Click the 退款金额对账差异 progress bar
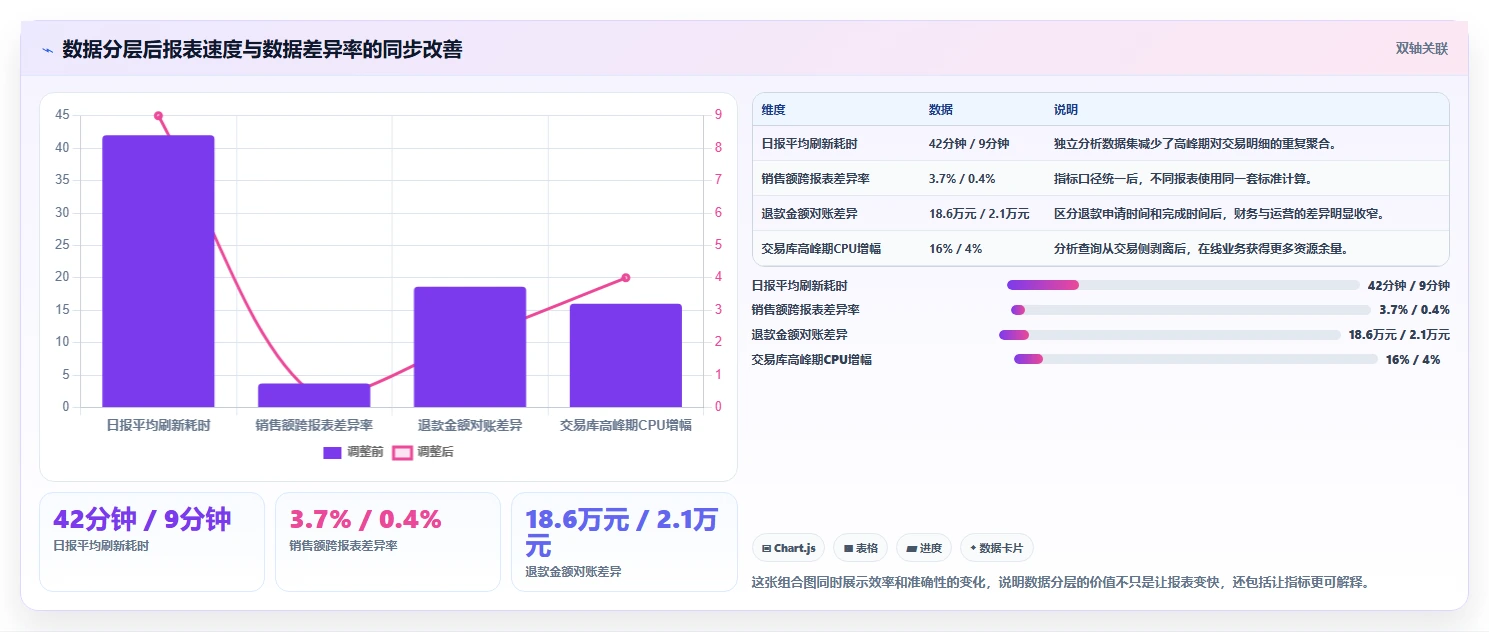 [1169, 335]
